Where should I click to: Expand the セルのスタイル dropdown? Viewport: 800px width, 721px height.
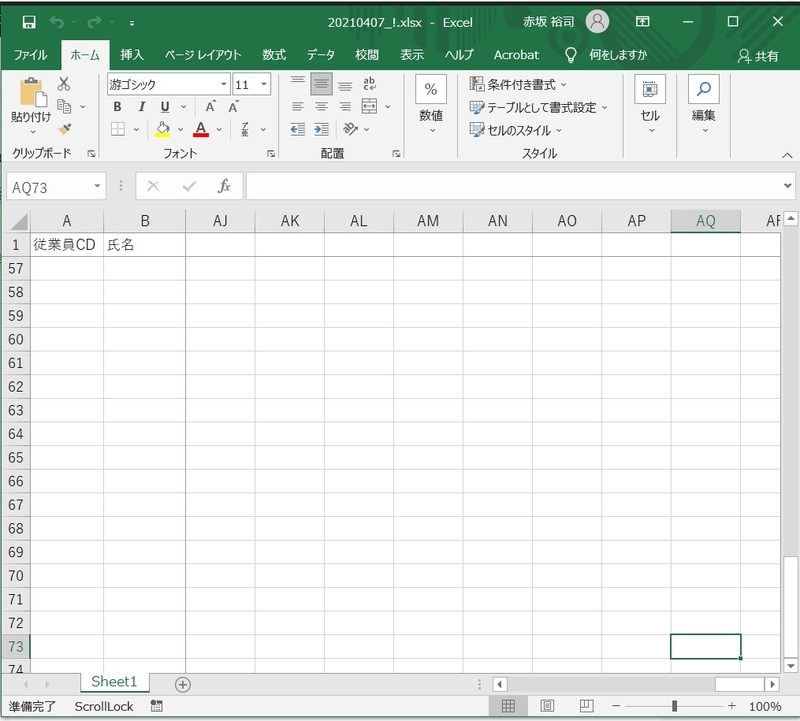click(x=559, y=131)
